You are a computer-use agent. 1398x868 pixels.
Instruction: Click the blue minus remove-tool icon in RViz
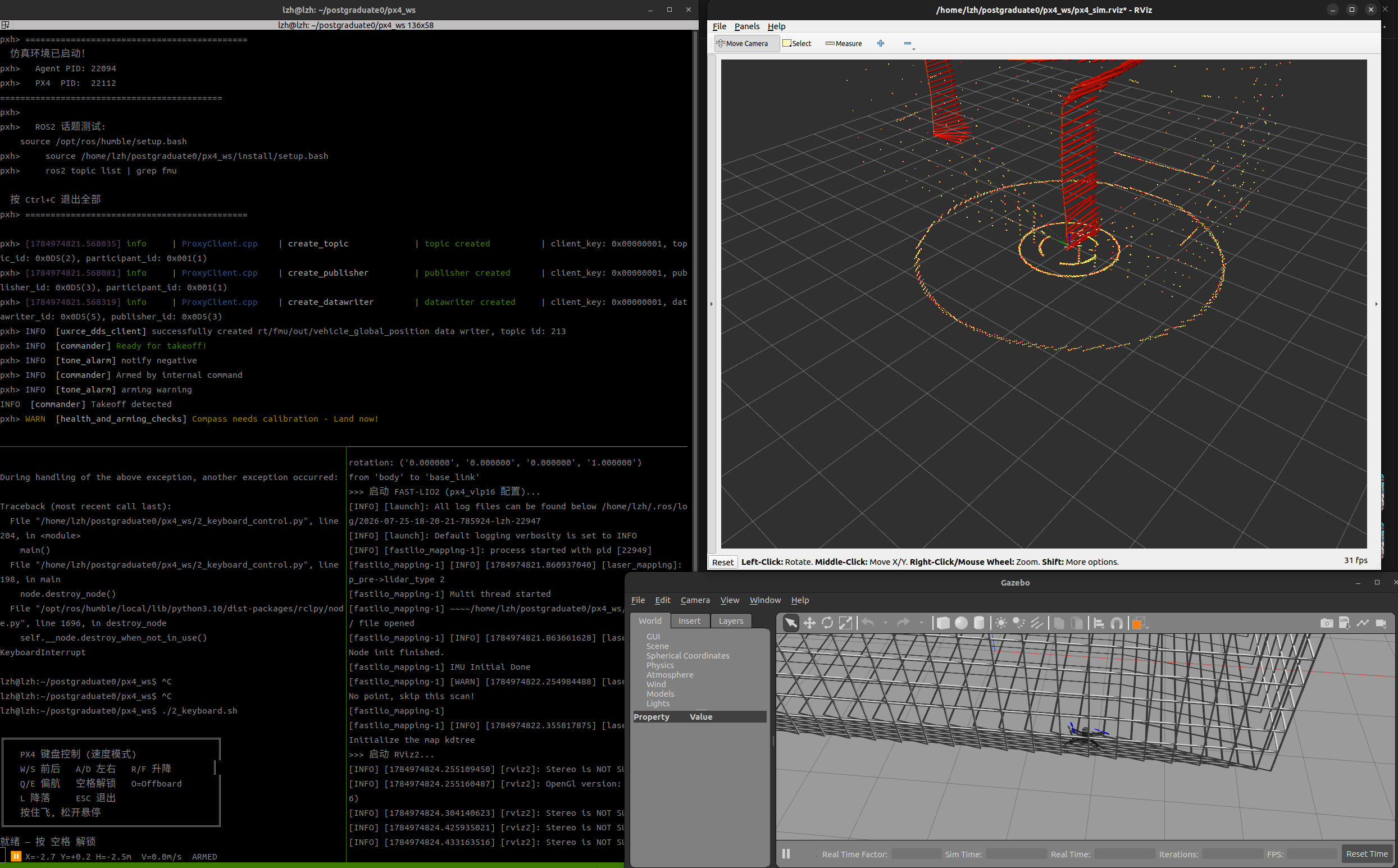pos(907,43)
